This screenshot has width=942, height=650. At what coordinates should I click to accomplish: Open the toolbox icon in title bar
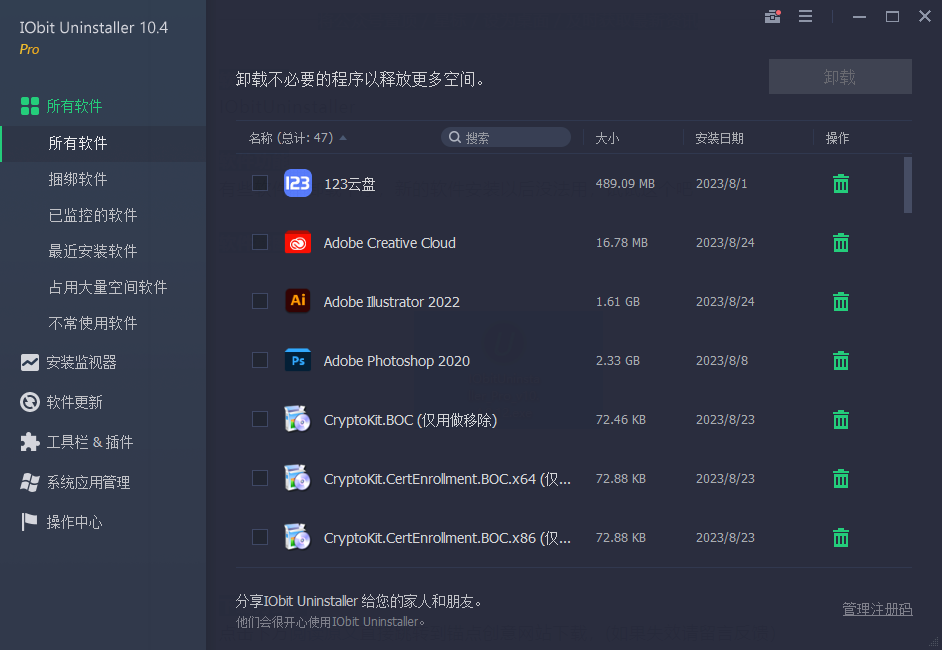(x=772, y=16)
